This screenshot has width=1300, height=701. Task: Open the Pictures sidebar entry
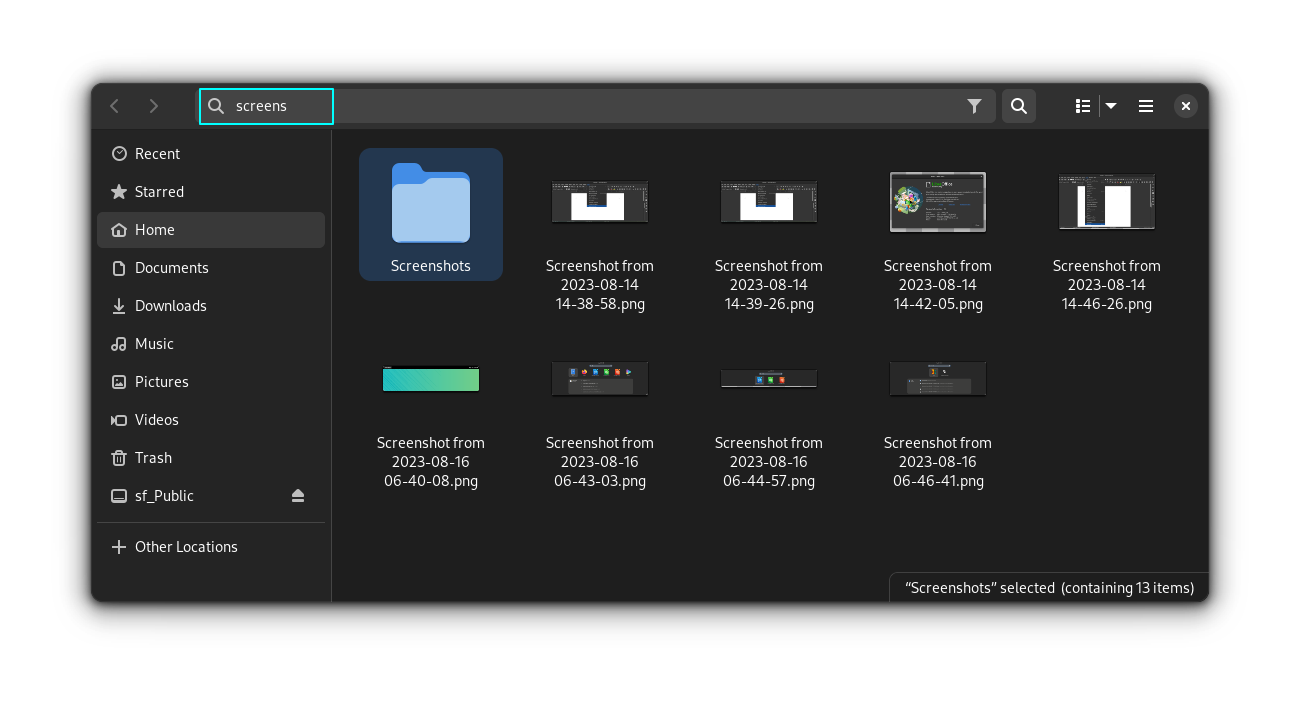pyautogui.click(x=161, y=382)
